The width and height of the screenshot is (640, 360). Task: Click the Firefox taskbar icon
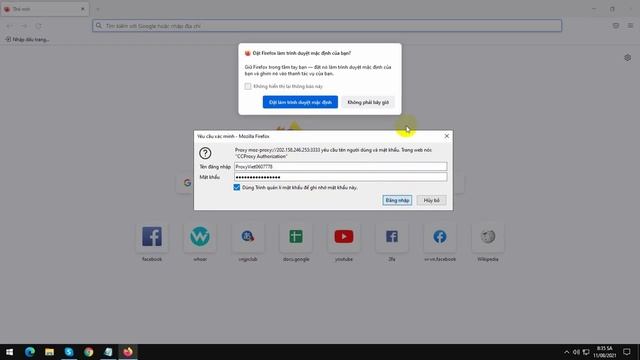(128, 352)
